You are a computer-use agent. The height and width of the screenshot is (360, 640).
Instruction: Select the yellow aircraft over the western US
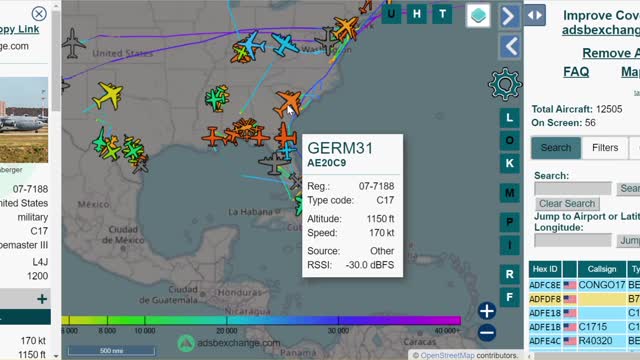coord(108,96)
